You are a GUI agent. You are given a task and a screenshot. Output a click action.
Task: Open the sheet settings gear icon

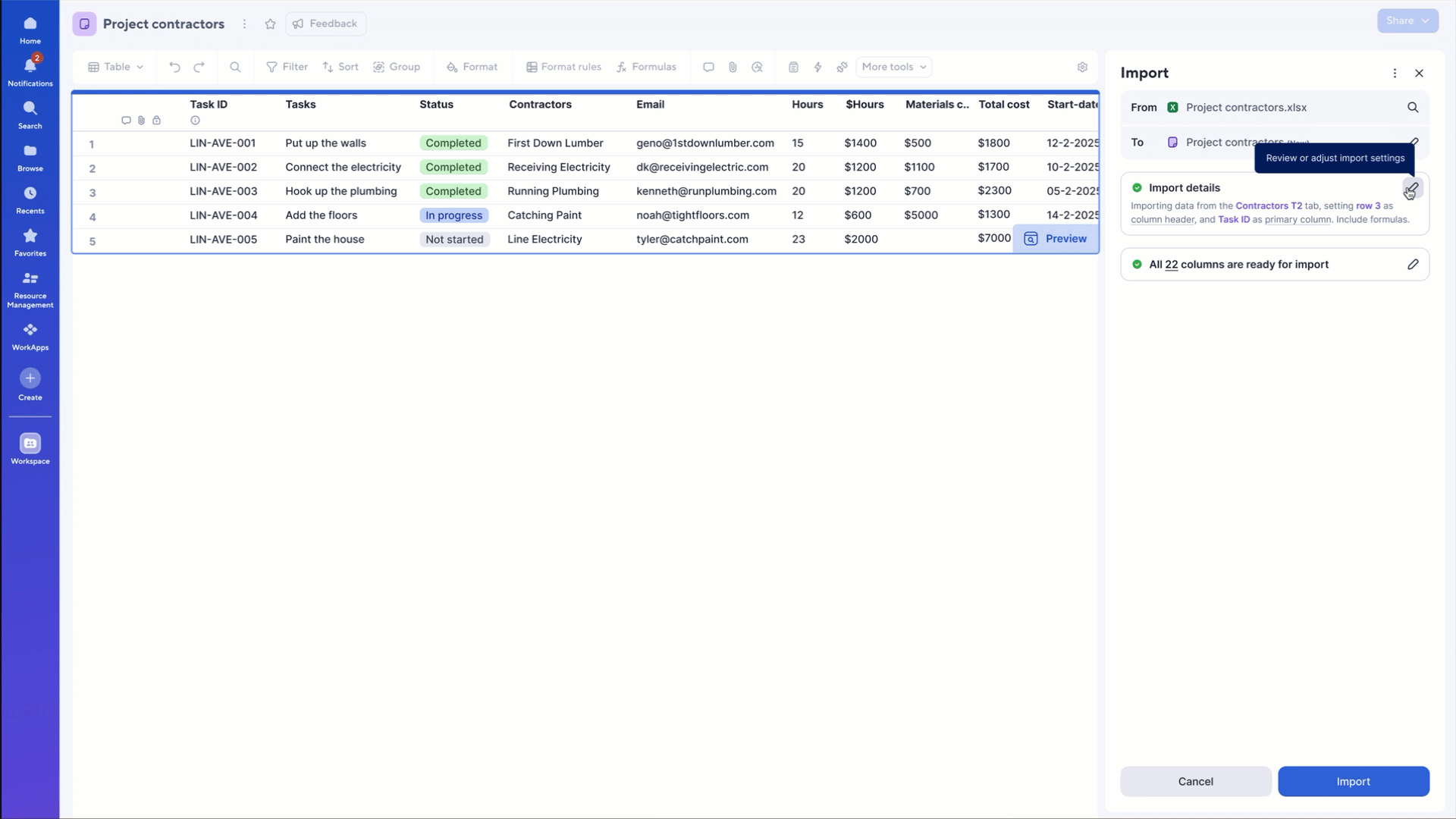coord(1082,67)
